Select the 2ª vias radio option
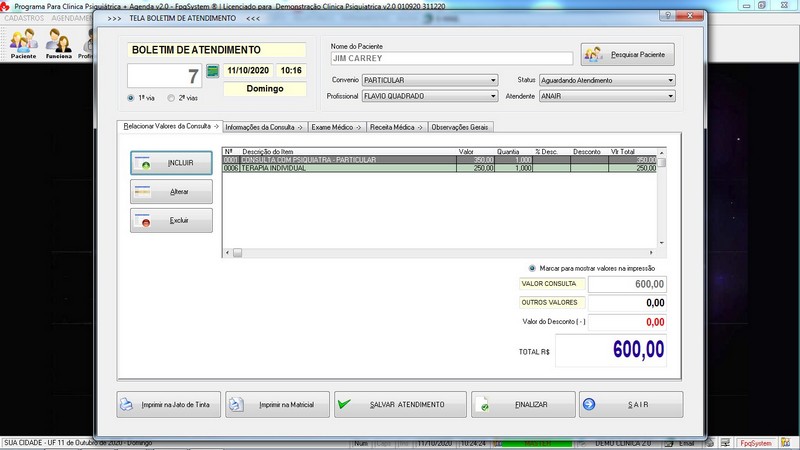The height and width of the screenshot is (450, 800). click(171, 98)
